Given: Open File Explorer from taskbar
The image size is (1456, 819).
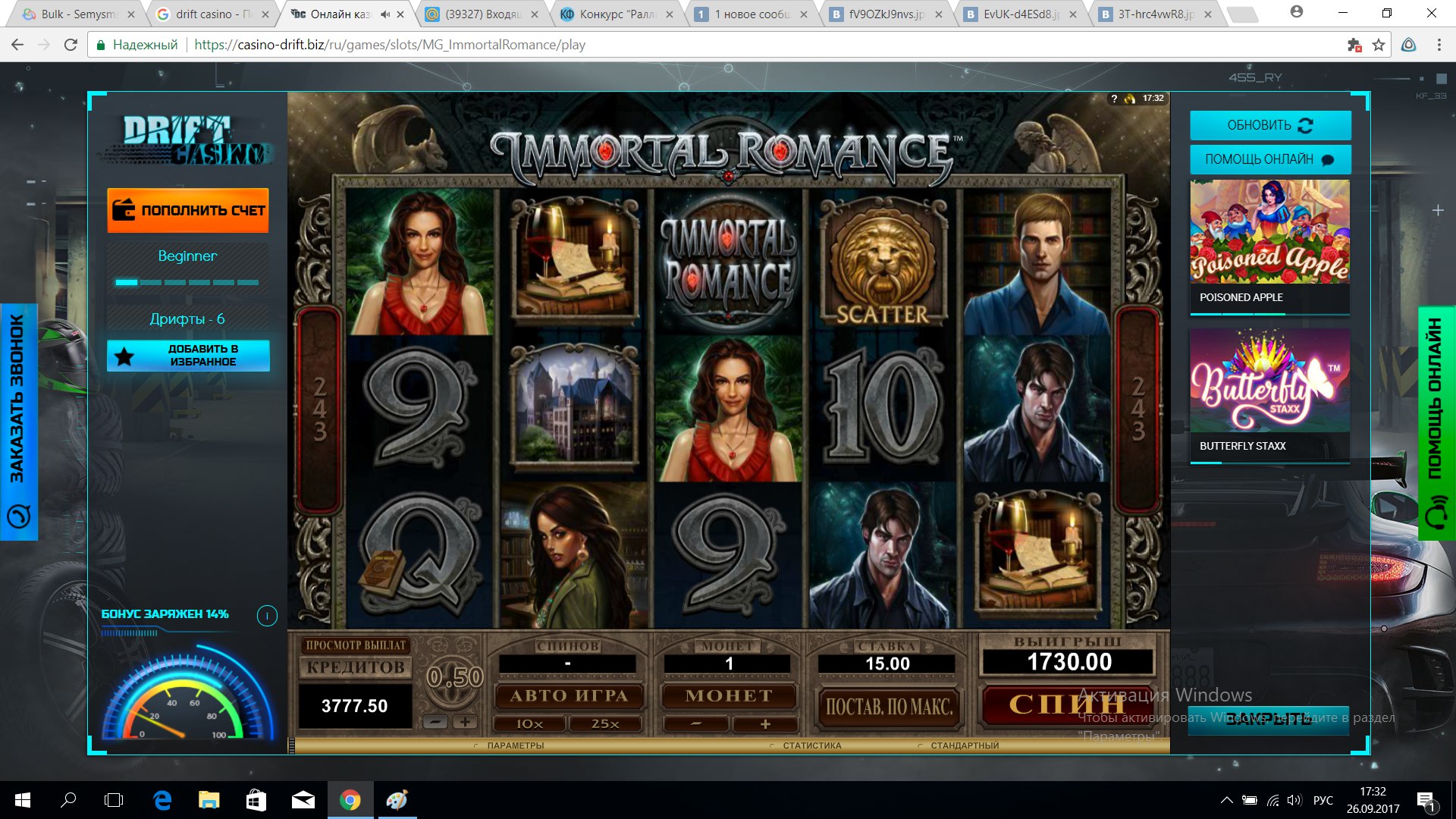Looking at the screenshot, I should pos(209,800).
